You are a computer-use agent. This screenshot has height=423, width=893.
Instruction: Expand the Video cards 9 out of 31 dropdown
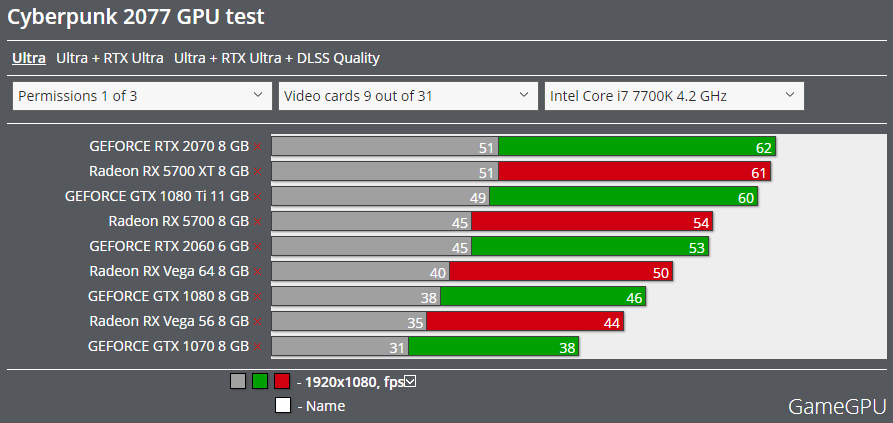[408, 96]
